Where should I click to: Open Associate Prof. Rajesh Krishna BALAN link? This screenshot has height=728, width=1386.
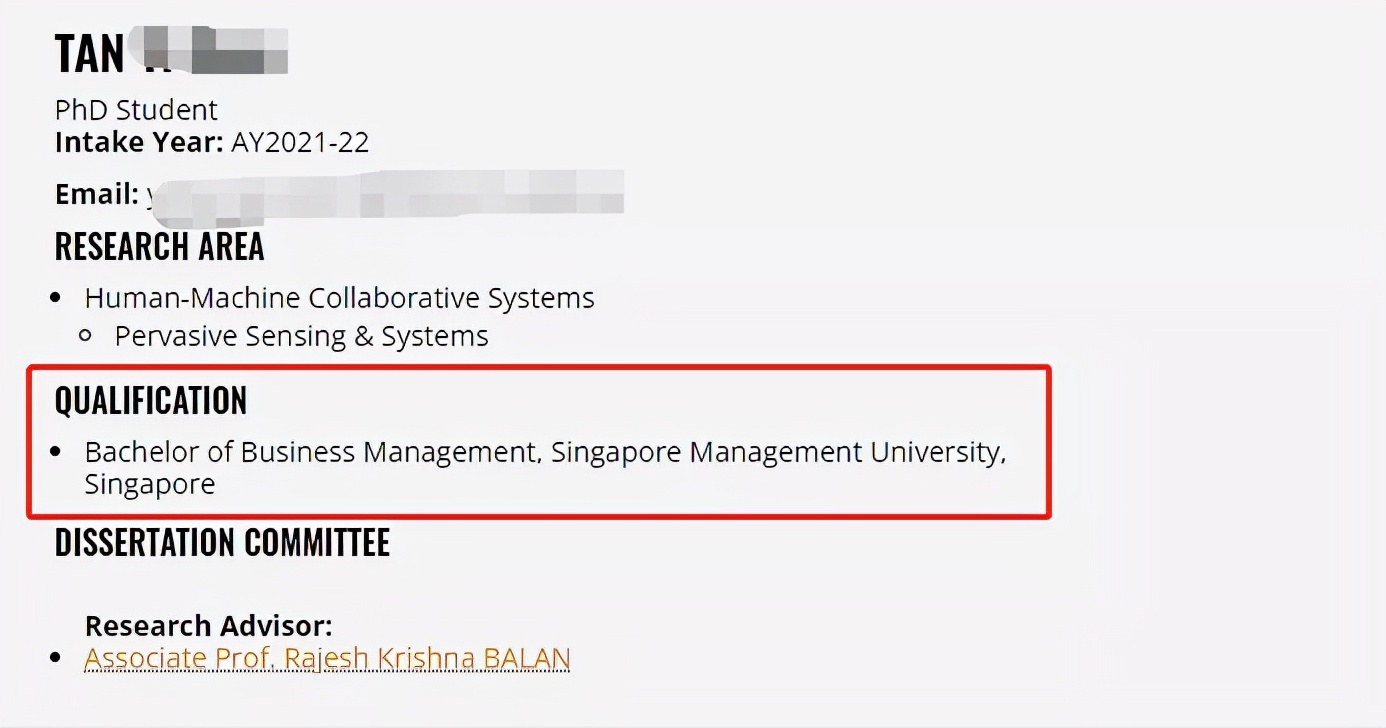tap(327, 659)
